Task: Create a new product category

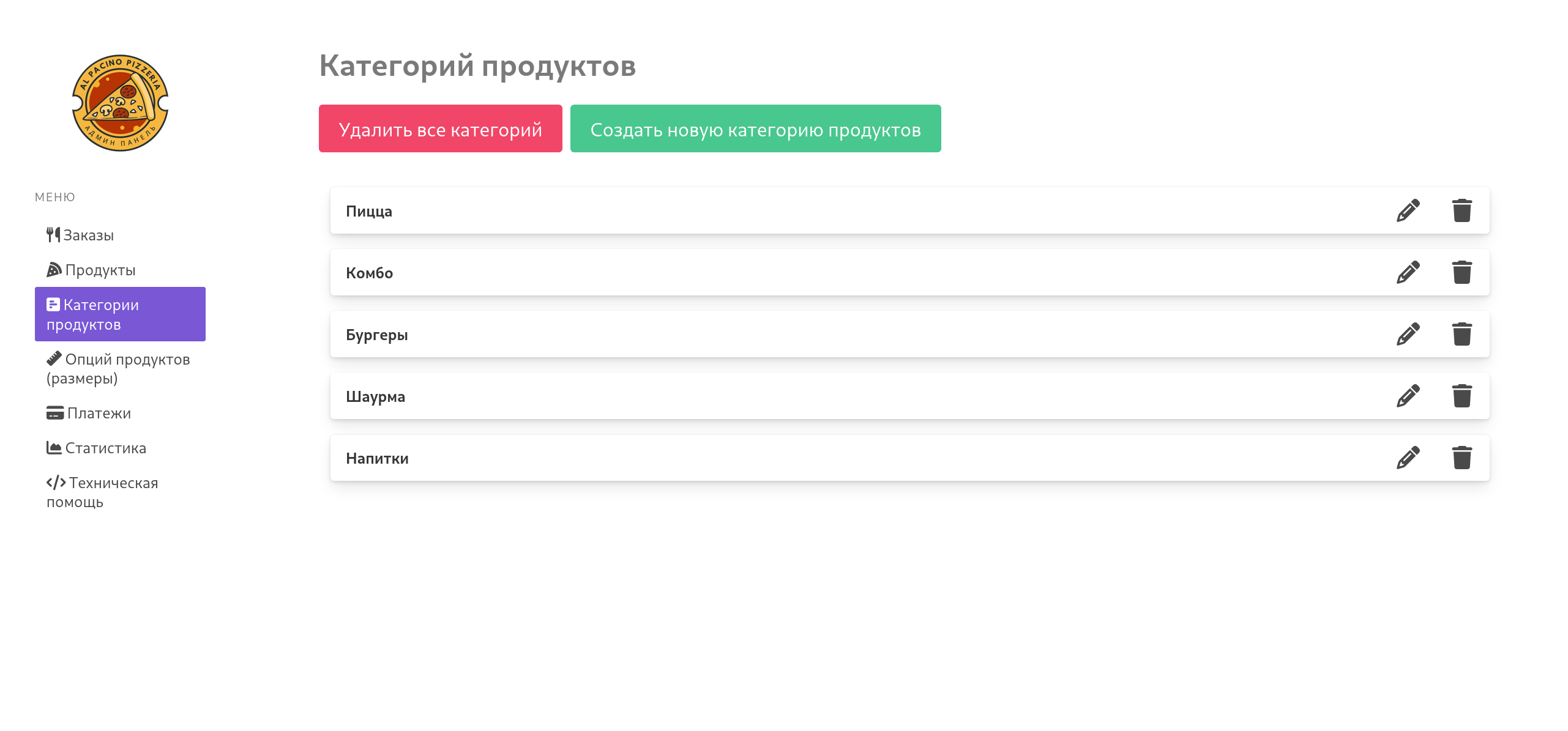Action: [x=755, y=128]
